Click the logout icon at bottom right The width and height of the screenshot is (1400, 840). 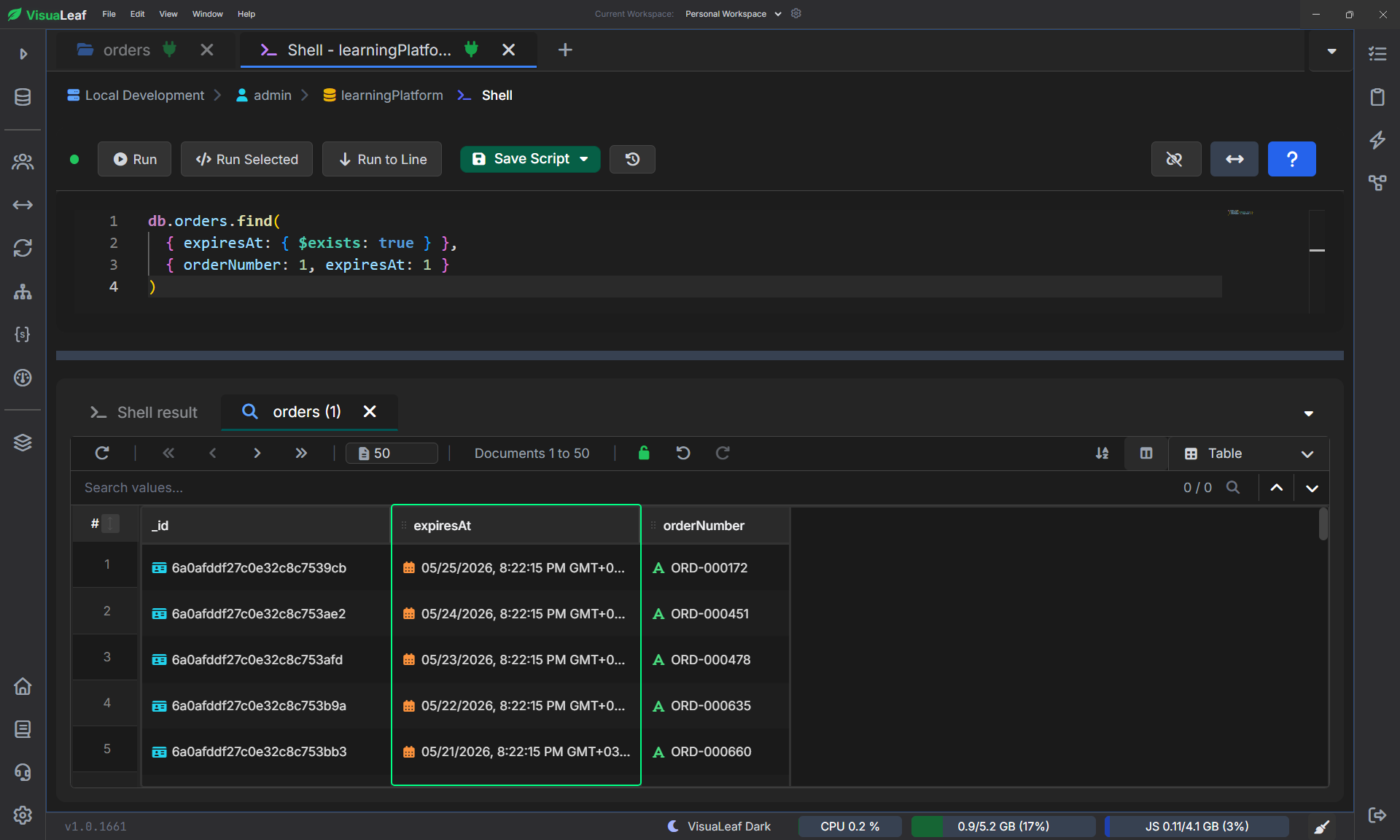(1377, 815)
